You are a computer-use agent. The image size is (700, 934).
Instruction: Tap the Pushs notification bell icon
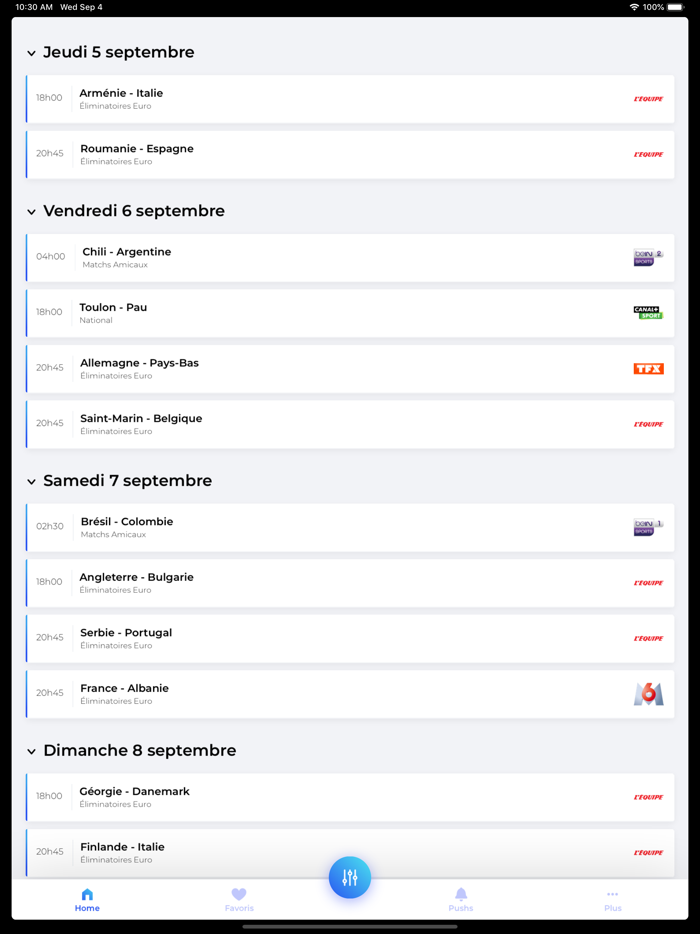pyautogui.click(x=461, y=896)
